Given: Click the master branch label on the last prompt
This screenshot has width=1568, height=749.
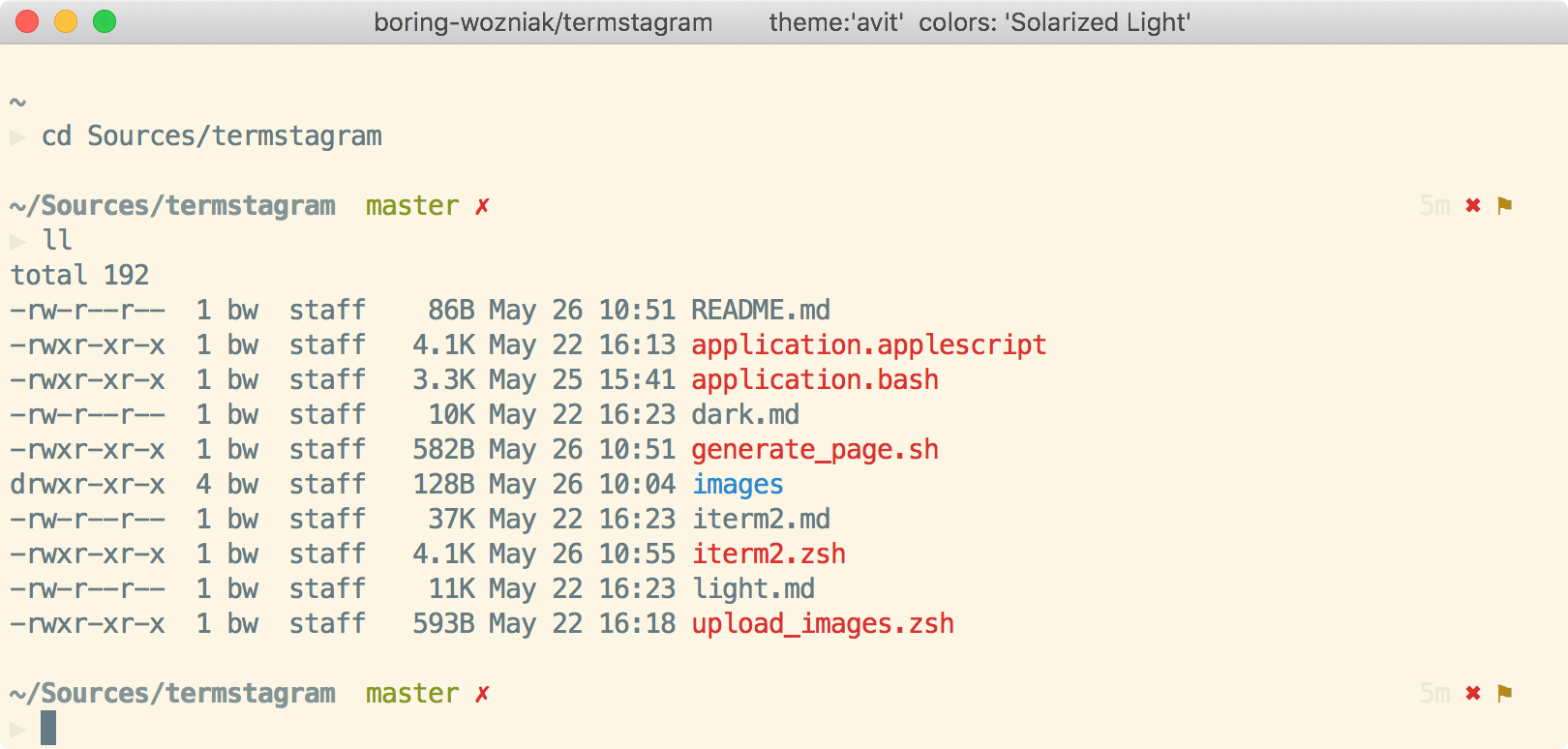Looking at the screenshot, I should 412,694.
